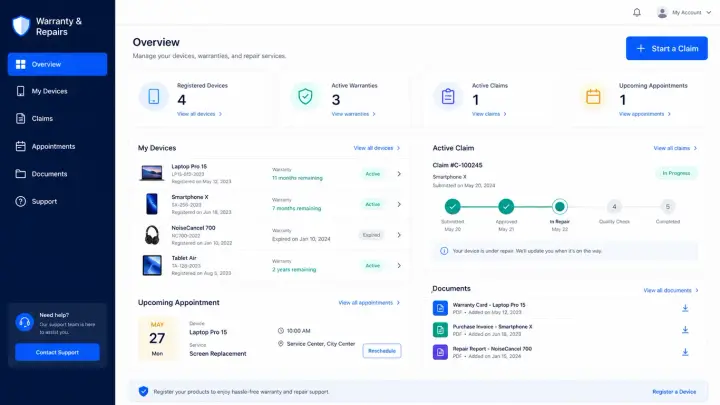Viewport: 720px width, 405px height.
Task: Click the Register a Device link
Action: pyautogui.click(x=674, y=392)
